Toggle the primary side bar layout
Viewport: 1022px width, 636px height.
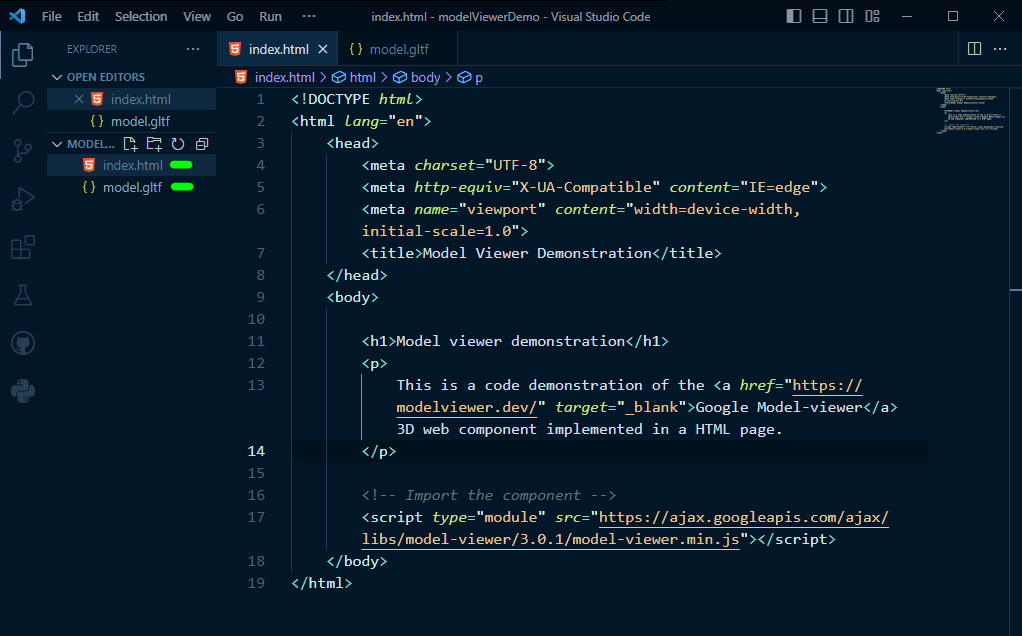point(794,16)
